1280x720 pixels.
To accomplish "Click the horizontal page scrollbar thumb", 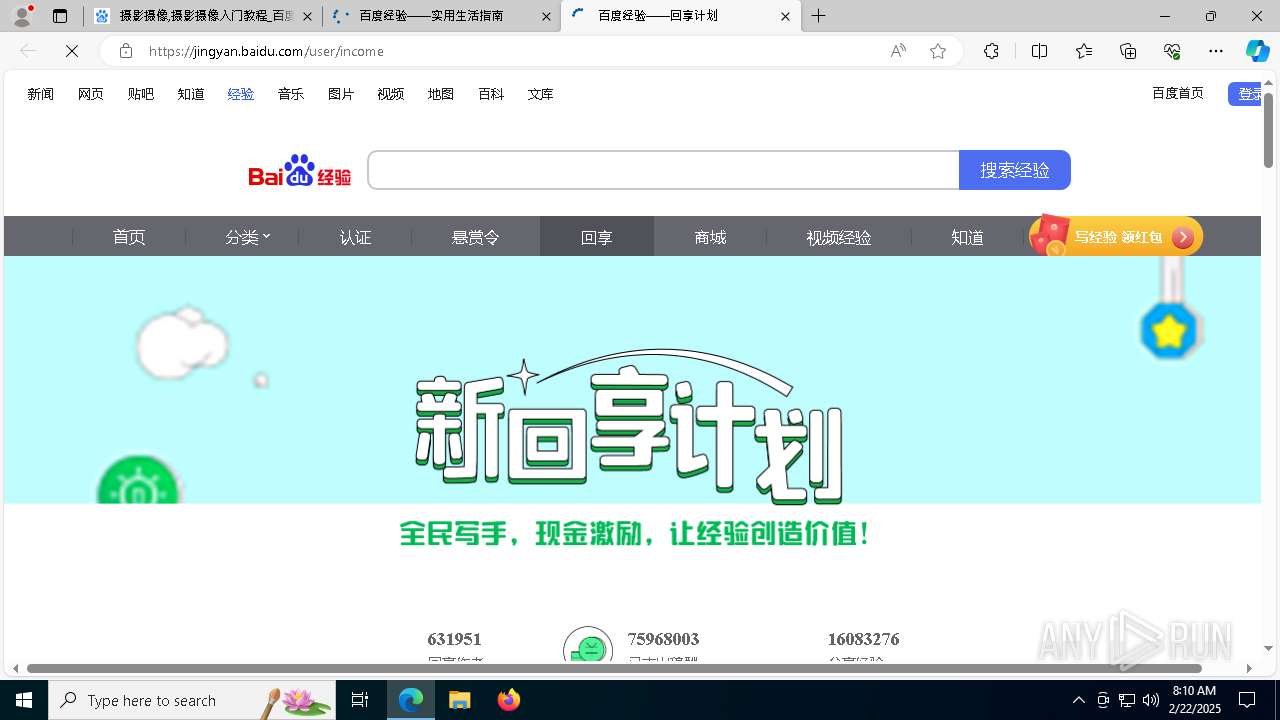I will pos(614,668).
